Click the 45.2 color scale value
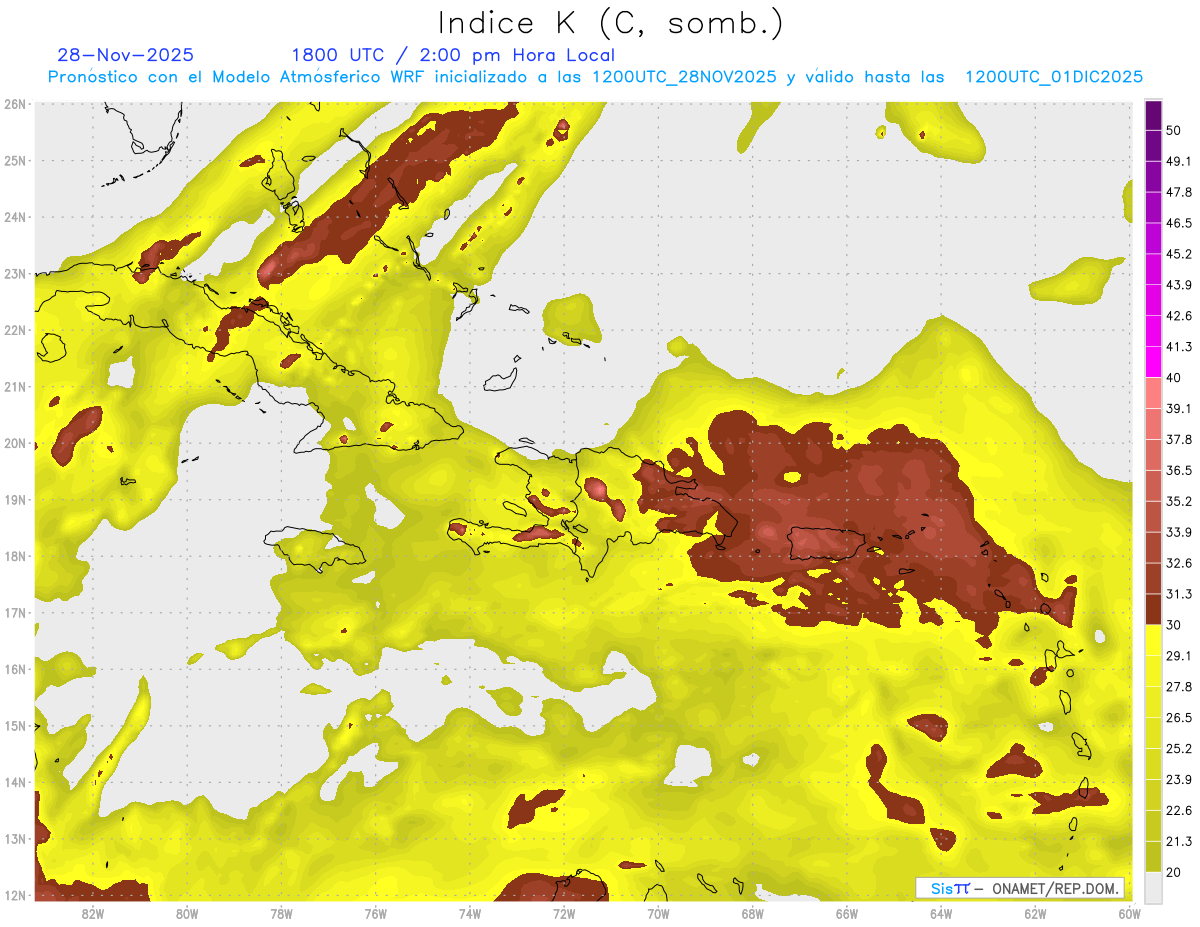 1179,254
